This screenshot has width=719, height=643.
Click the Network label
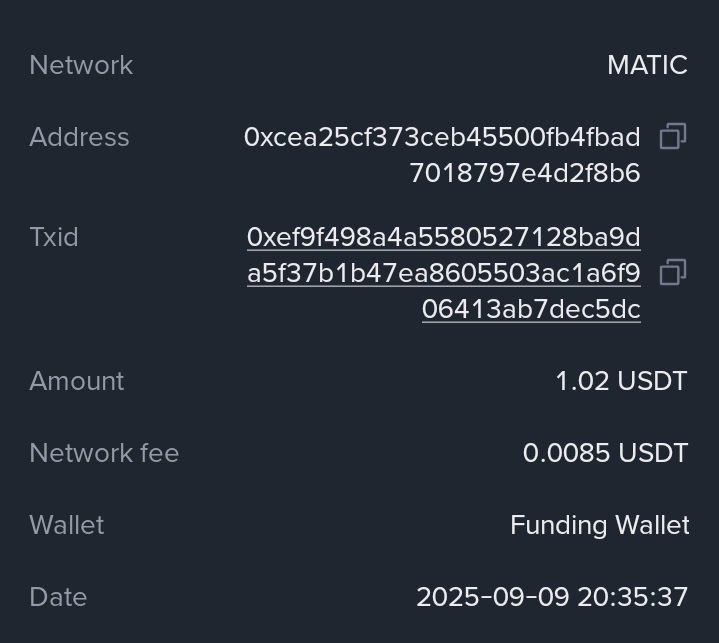[81, 65]
